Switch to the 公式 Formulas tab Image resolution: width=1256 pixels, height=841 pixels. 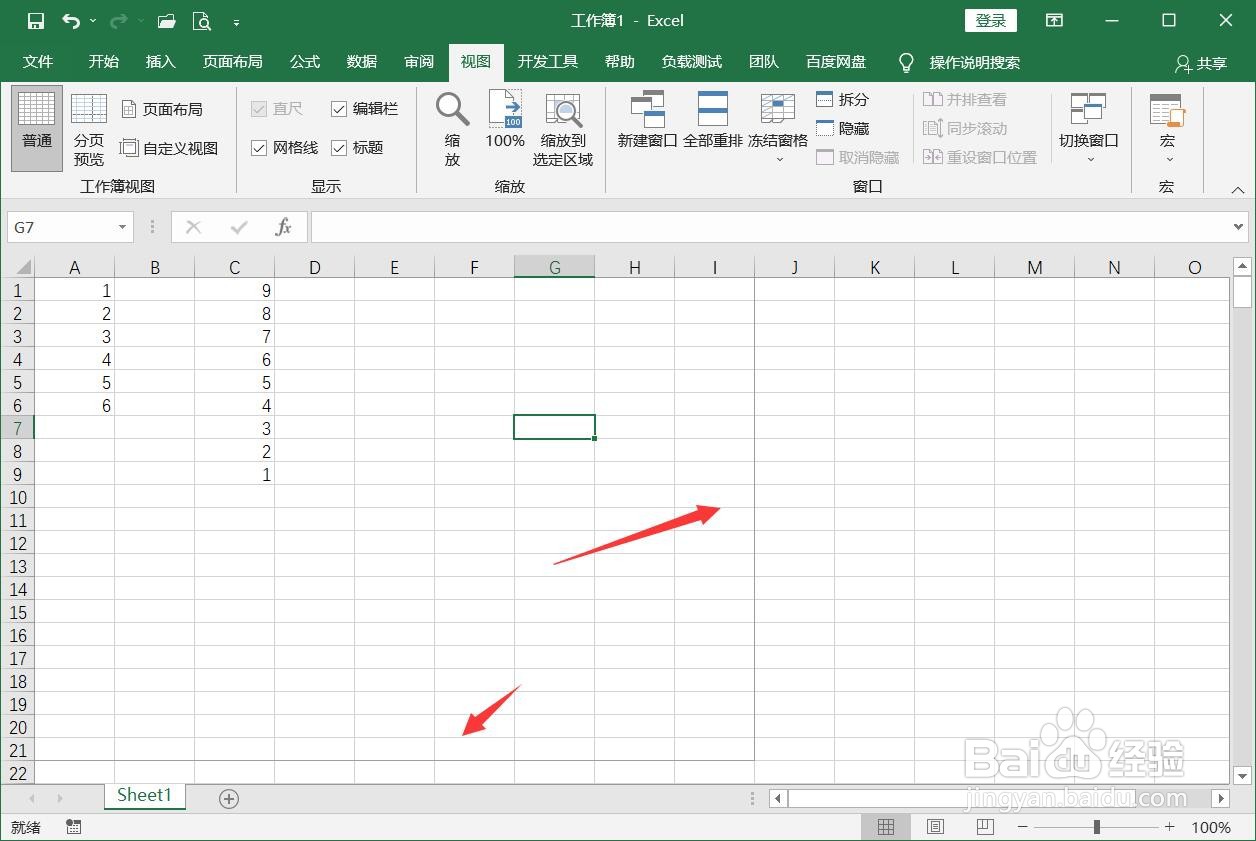[305, 62]
